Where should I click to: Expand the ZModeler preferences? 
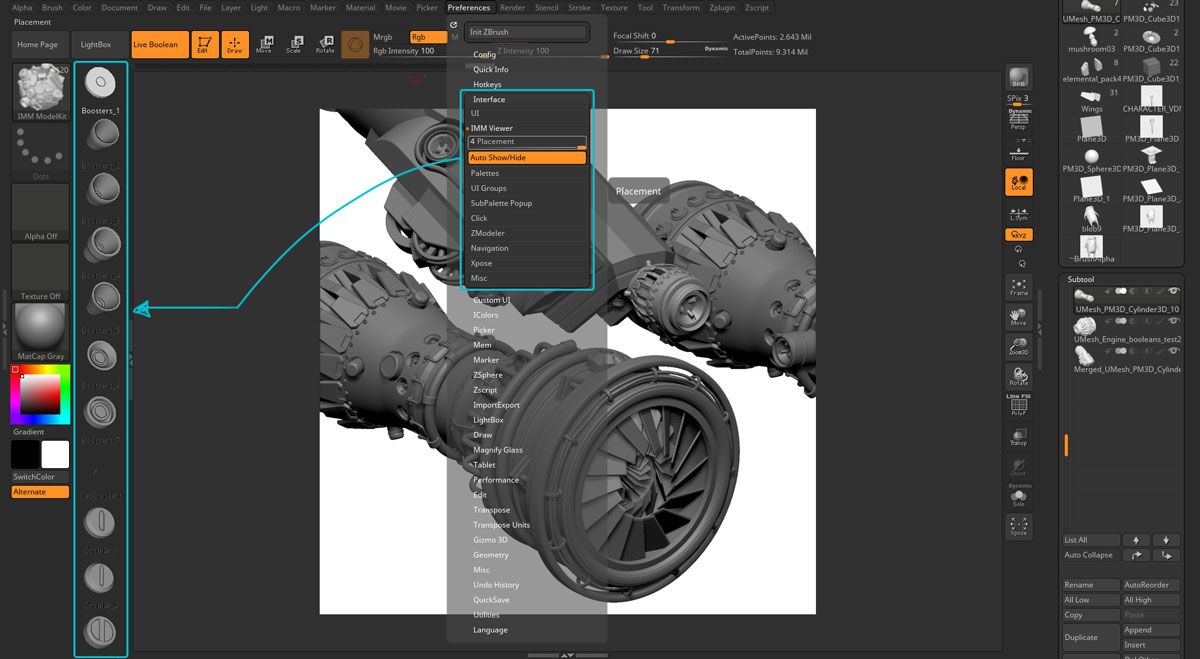tap(487, 233)
